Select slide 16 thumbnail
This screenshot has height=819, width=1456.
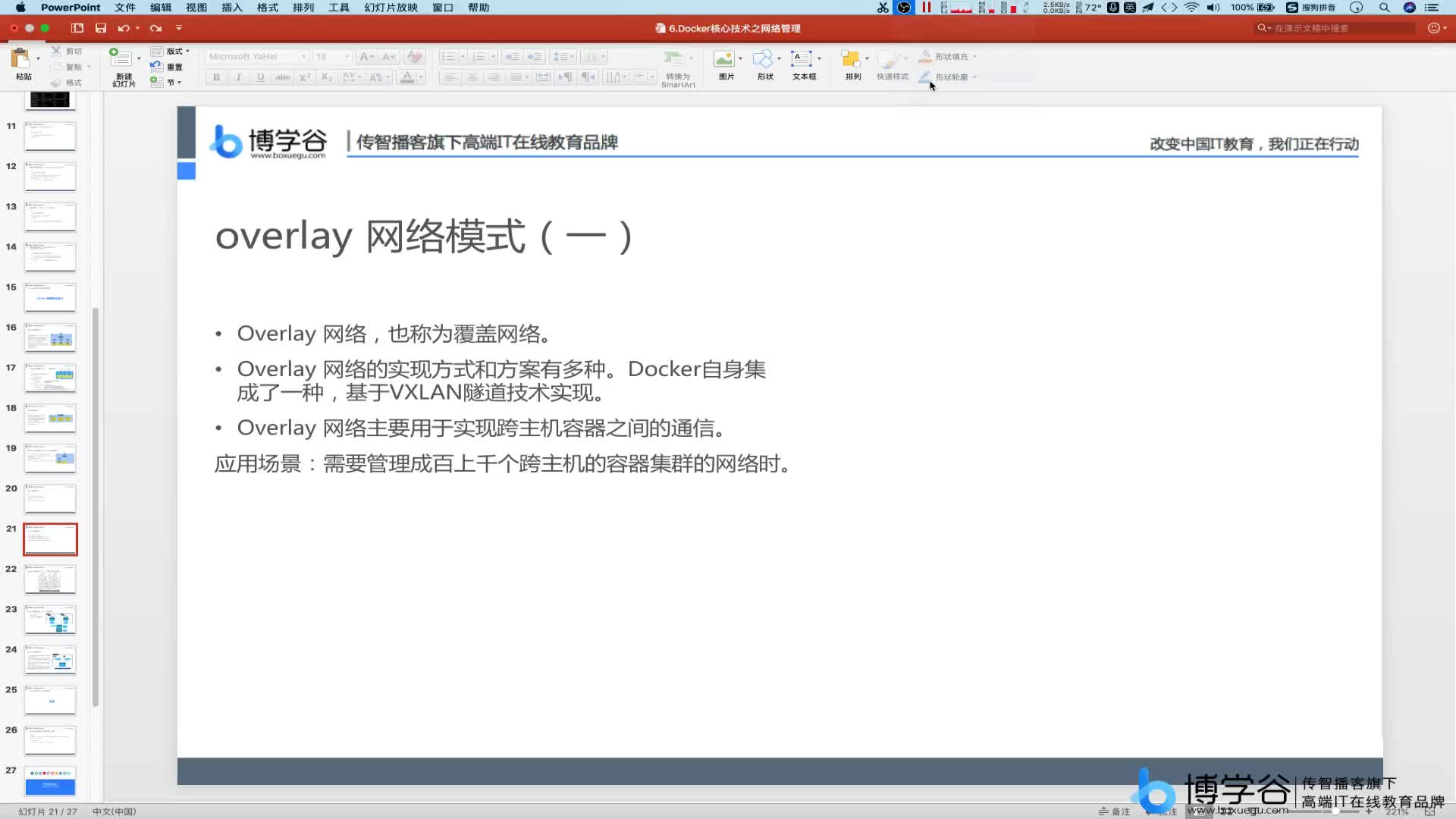50,338
